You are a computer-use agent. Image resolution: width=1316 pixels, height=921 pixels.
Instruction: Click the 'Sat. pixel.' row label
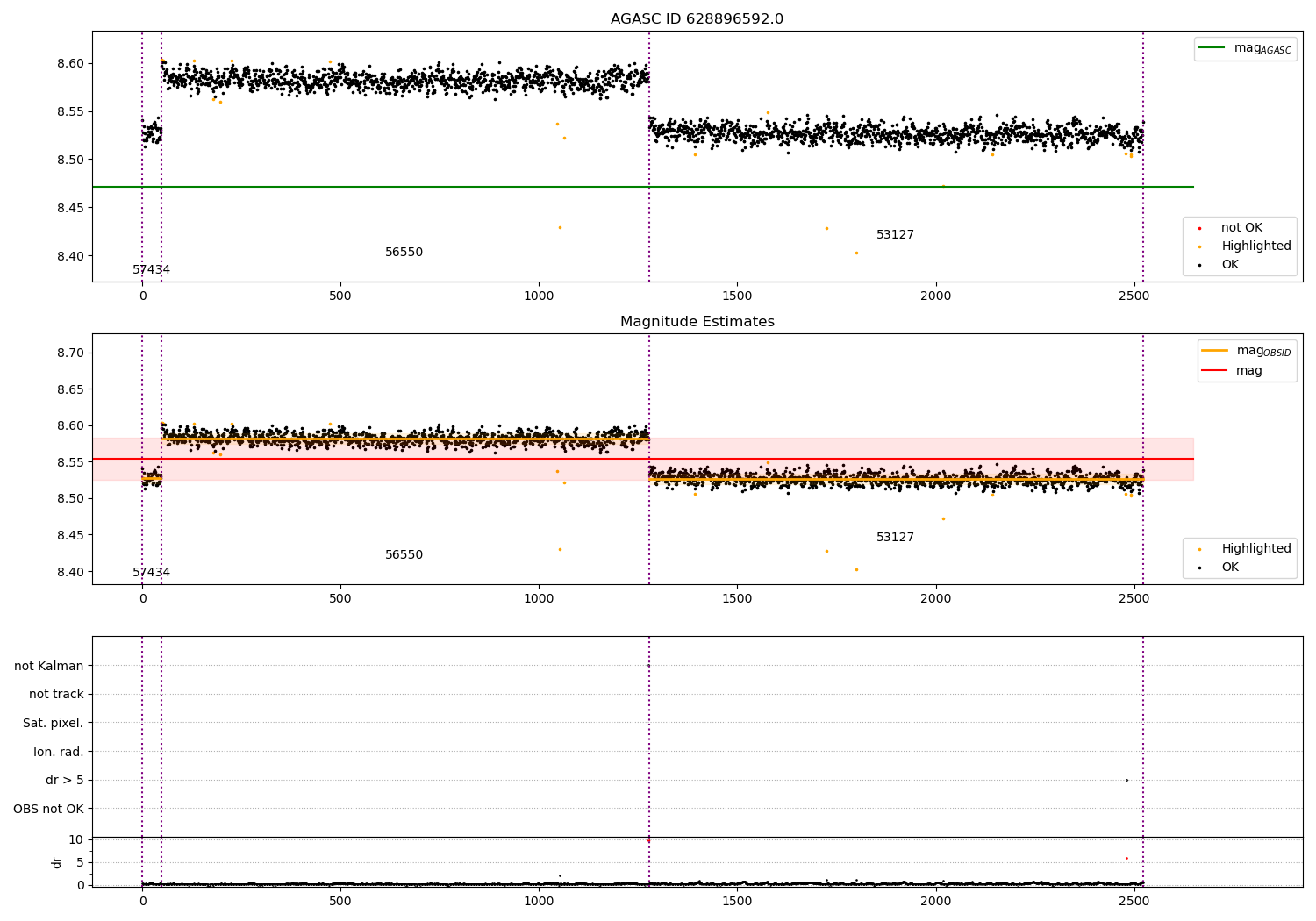(54, 723)
